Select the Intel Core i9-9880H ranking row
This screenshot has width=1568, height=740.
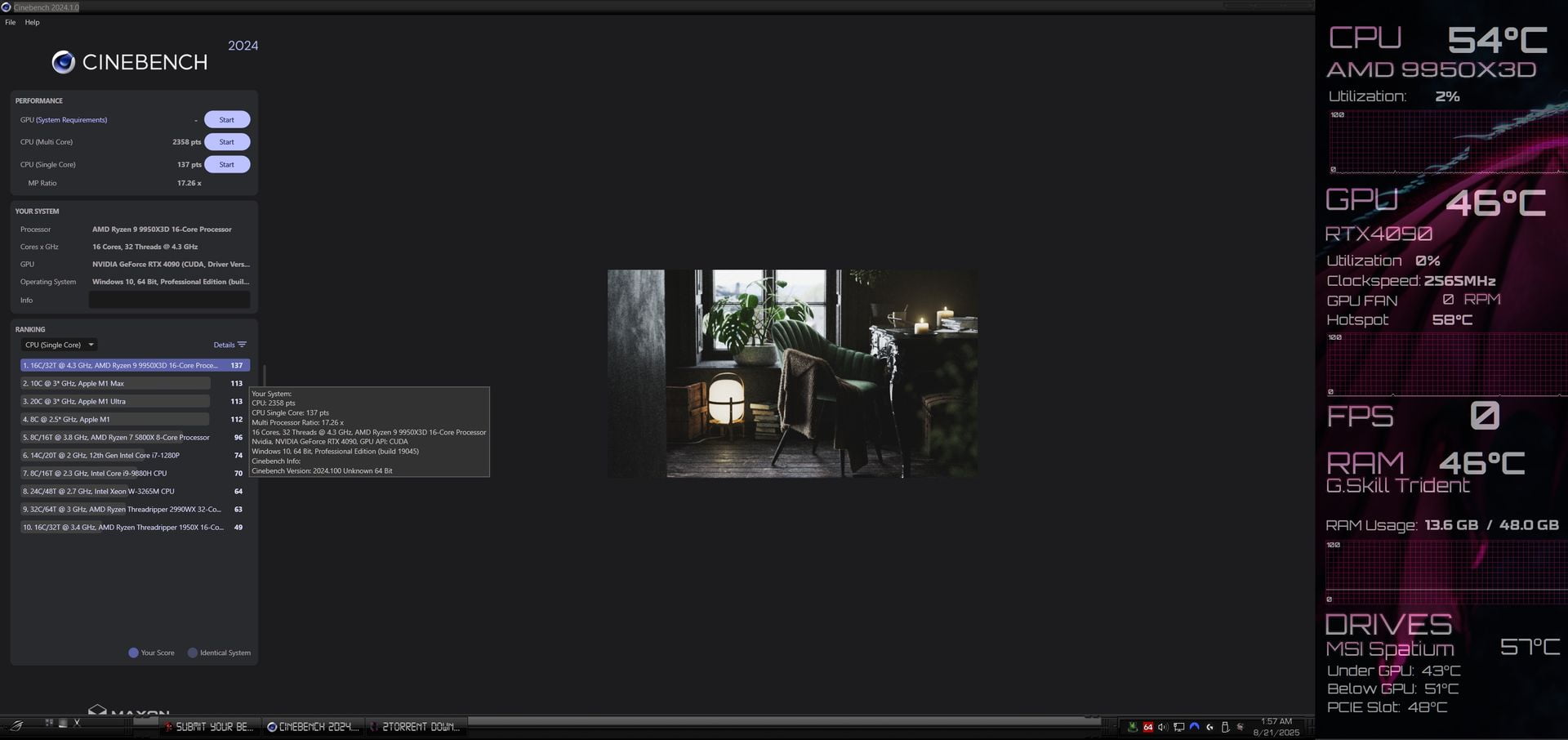tap(135, 473)
